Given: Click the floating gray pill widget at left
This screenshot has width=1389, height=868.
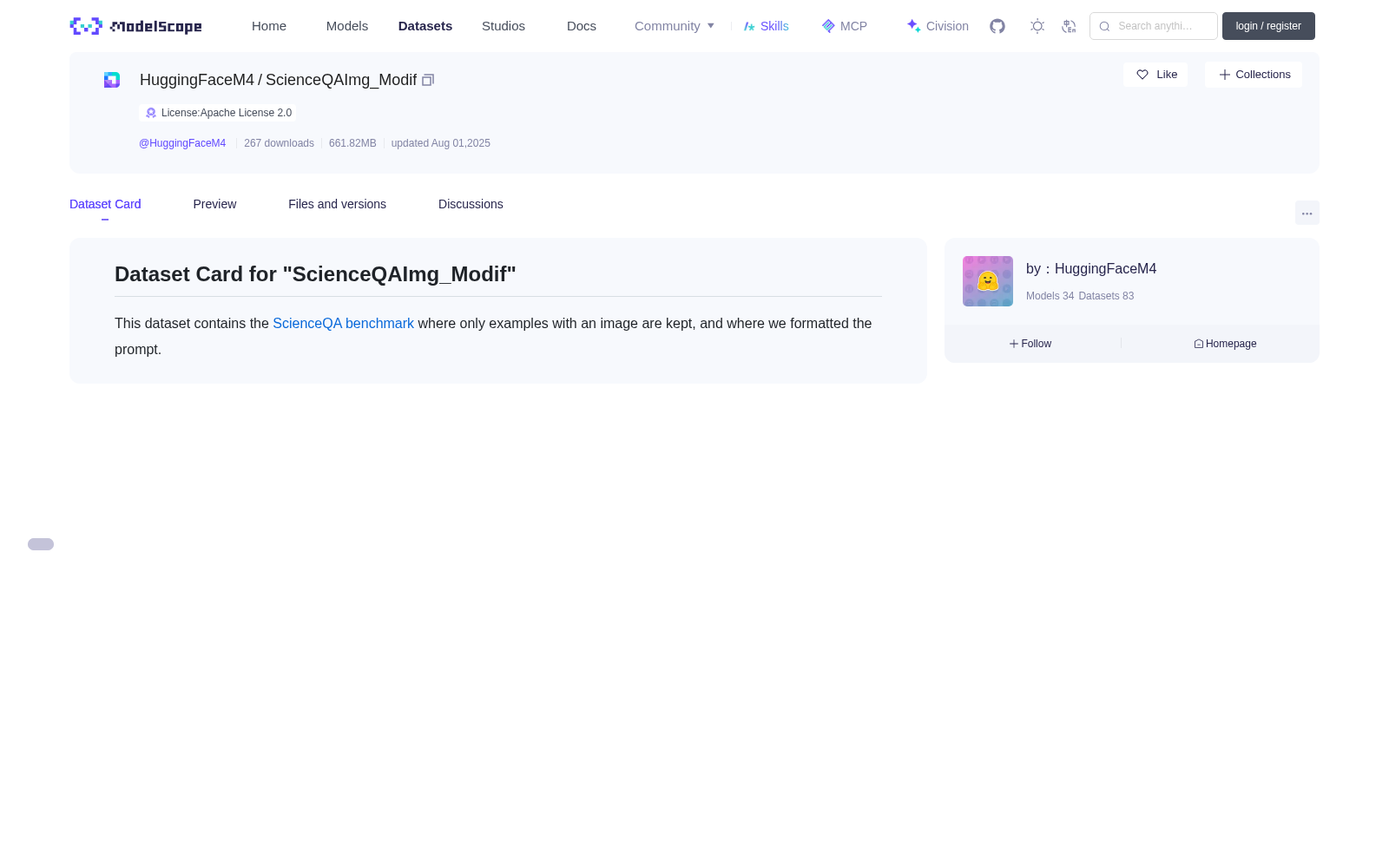Looking at the screenshot, I should click(x=41, y=544).
